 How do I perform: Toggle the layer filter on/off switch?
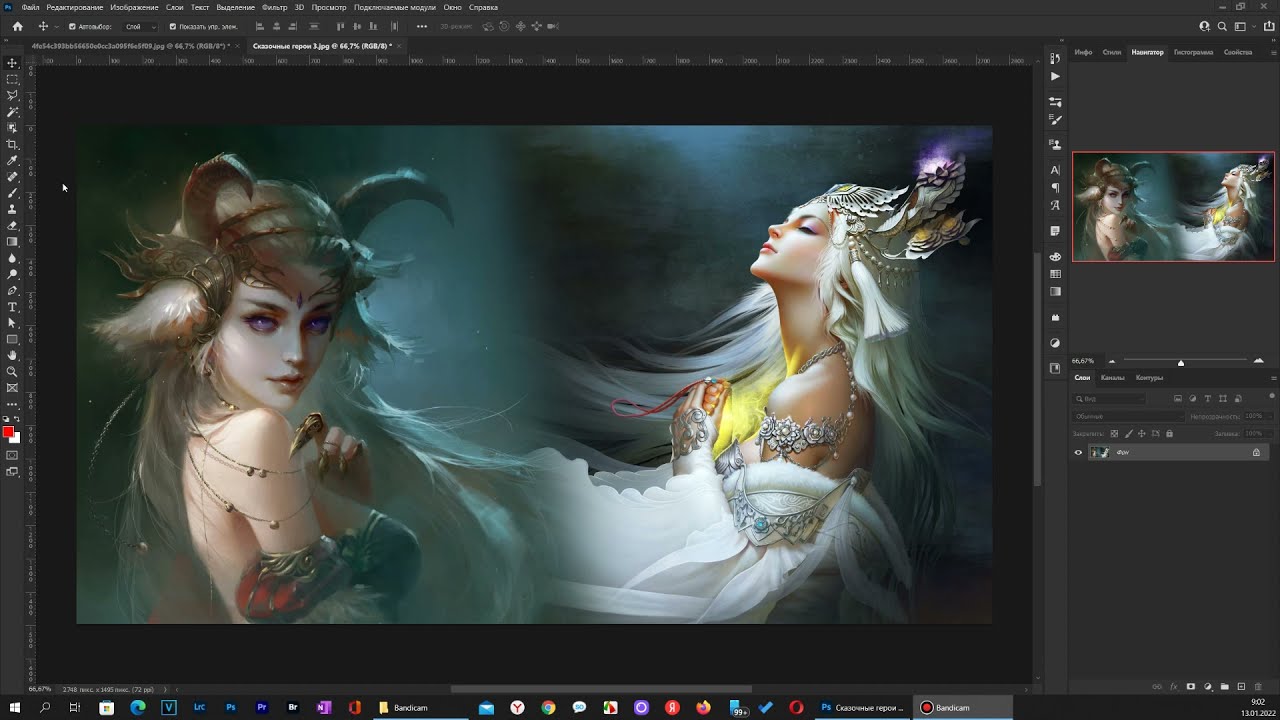click(1271, 397)
